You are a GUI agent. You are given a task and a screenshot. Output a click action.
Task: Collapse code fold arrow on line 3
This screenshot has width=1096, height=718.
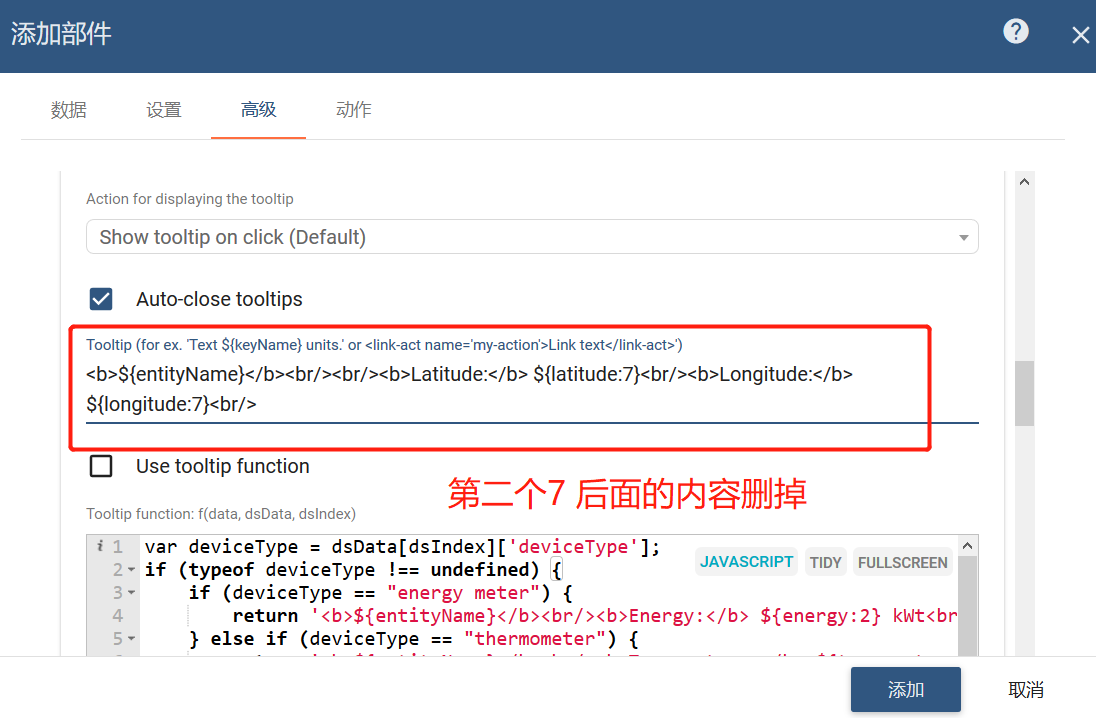131,594
